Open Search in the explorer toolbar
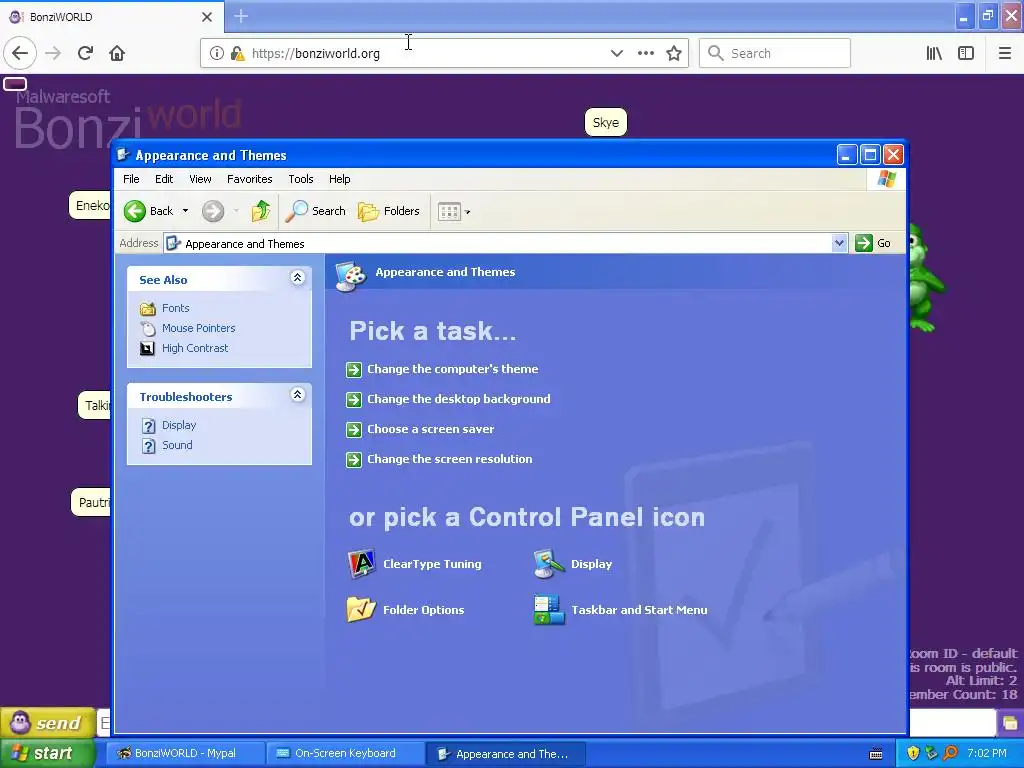 (x=316, y=211)
